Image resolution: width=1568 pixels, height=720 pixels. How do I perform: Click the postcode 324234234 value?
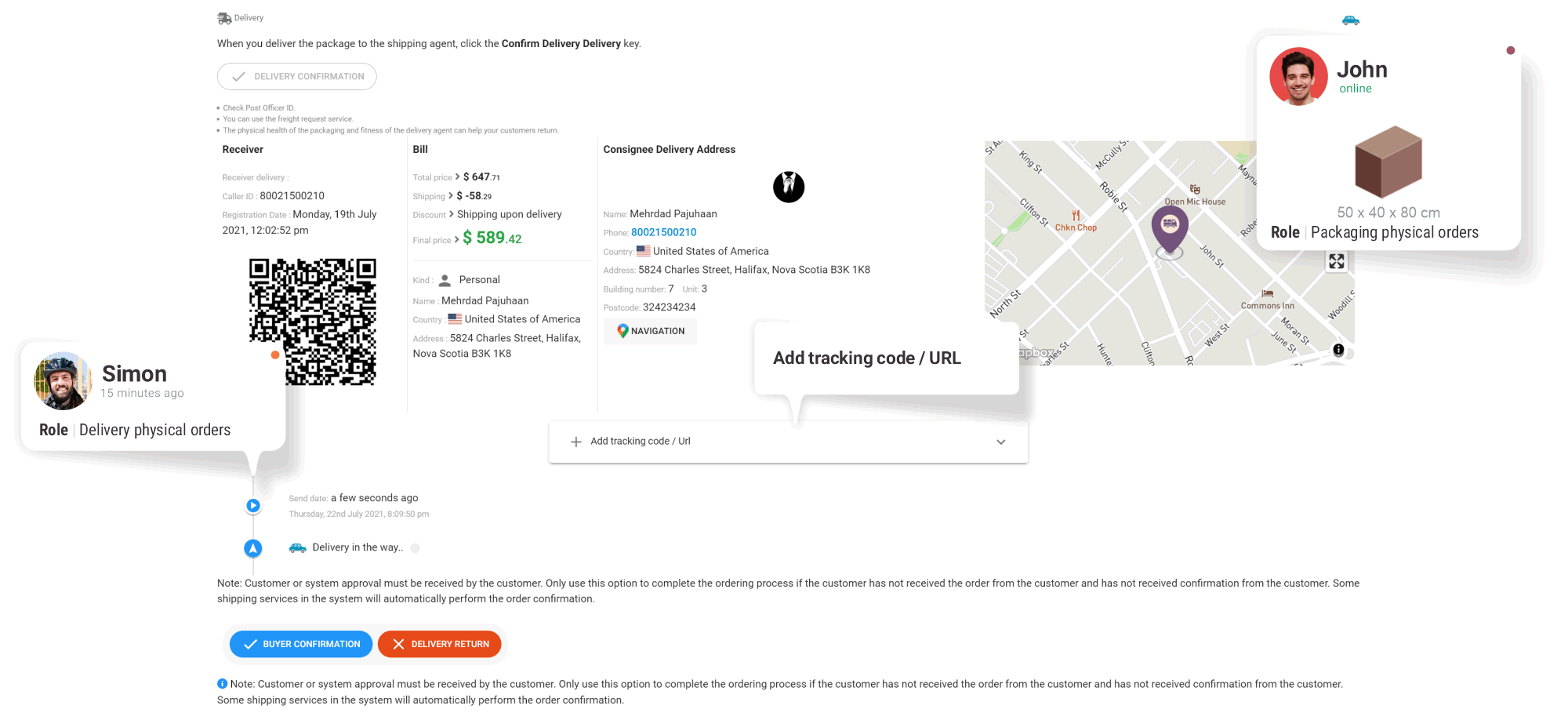pyautogui.click(x=670, y=307)
